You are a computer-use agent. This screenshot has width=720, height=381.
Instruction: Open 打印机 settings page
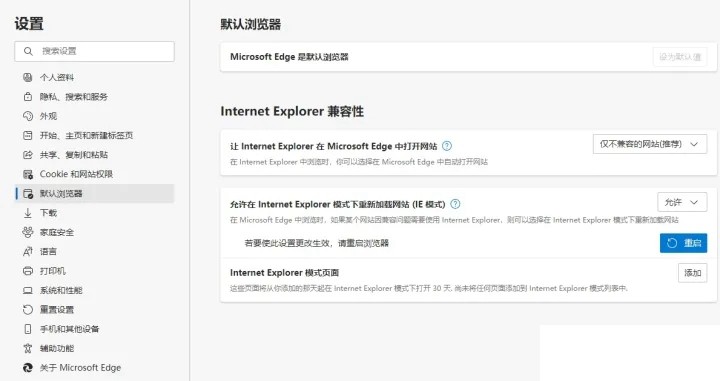95,271
